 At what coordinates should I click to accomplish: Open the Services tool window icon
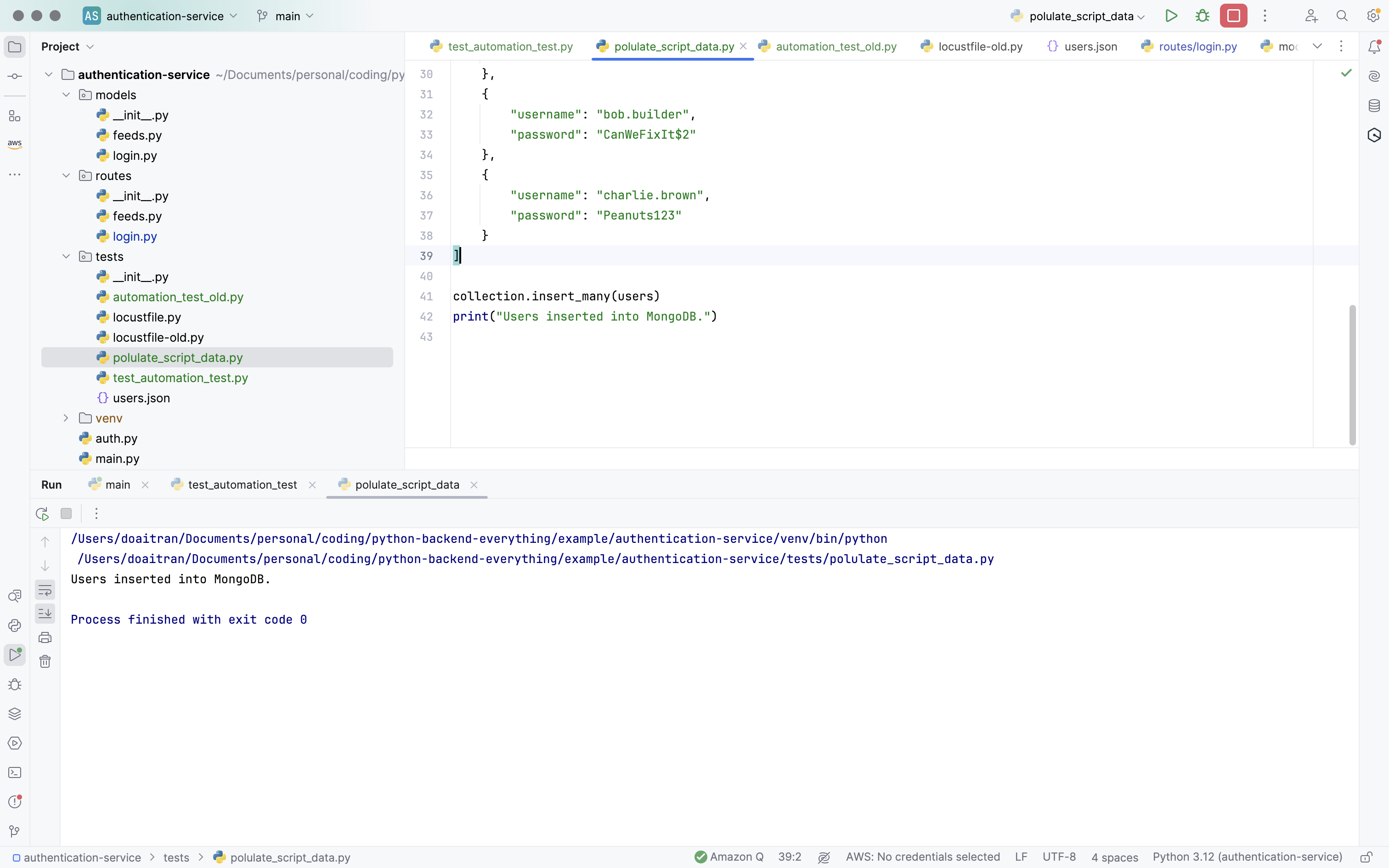[15, 744]
